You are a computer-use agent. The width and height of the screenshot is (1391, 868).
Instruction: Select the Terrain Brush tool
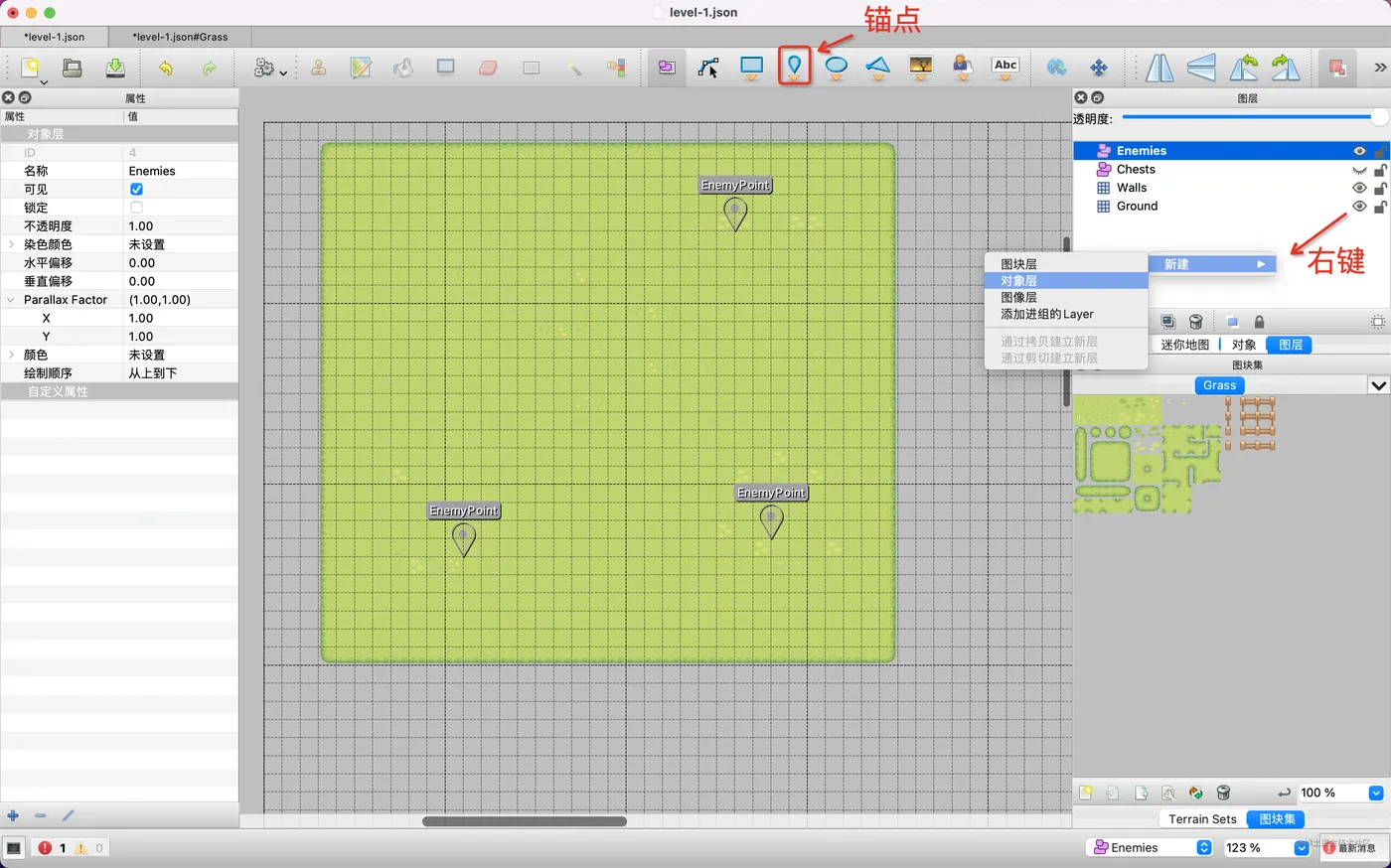tap(361, 68)
